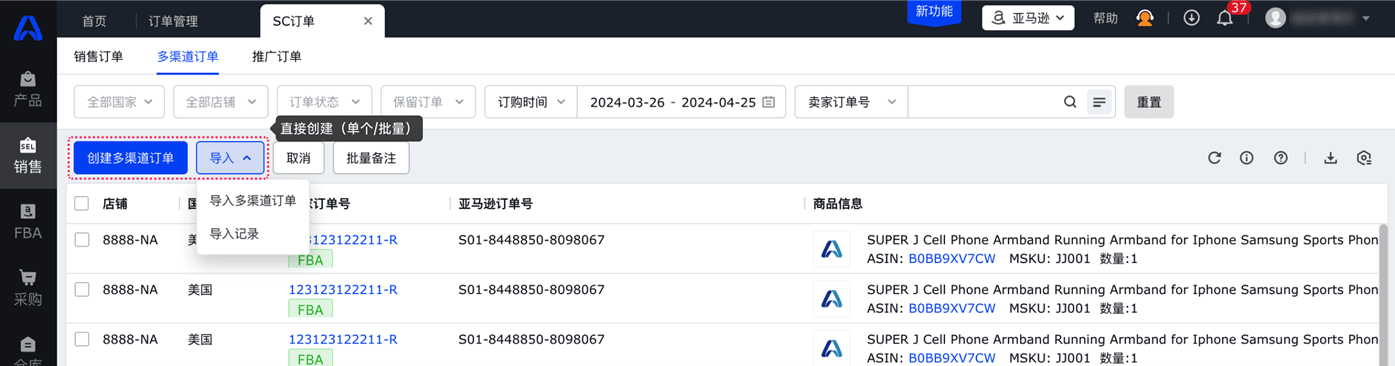Open the FBA sidebar section
The width and height of the screenshot is (1395, 366).
coord(28,222)
